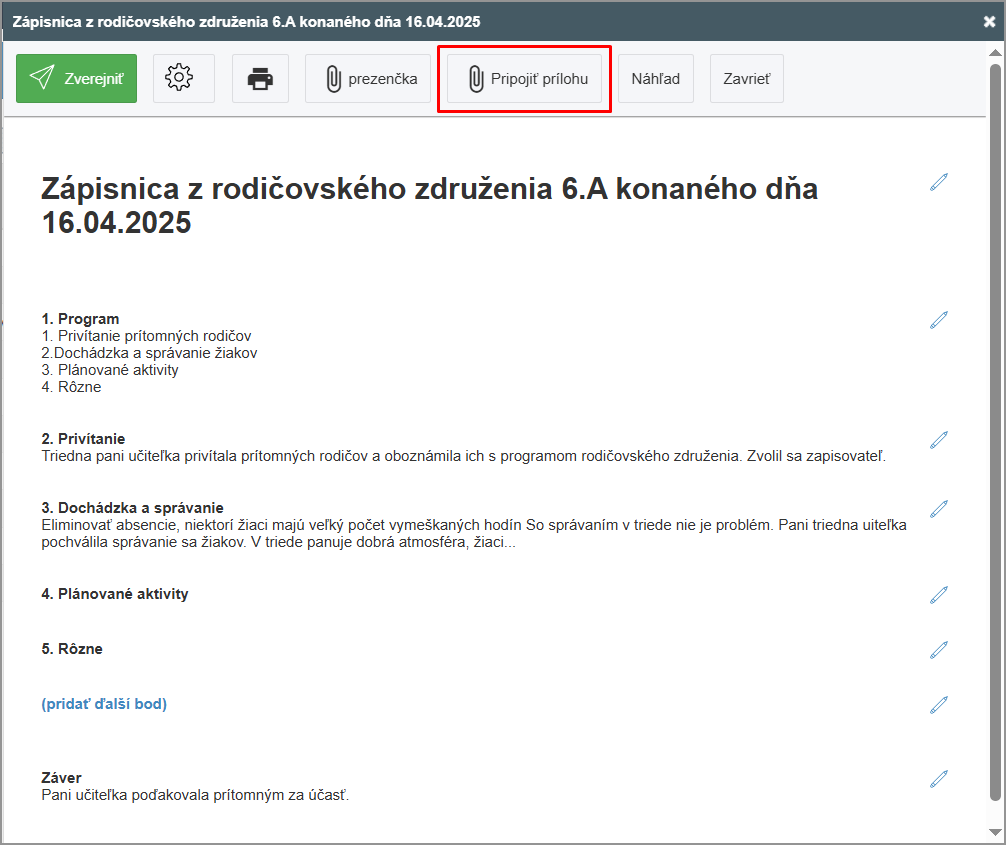The width and height of the screenshot is (1006, 845).
Task: Close the dialog with the X
Action: click(x=989, y=21)
